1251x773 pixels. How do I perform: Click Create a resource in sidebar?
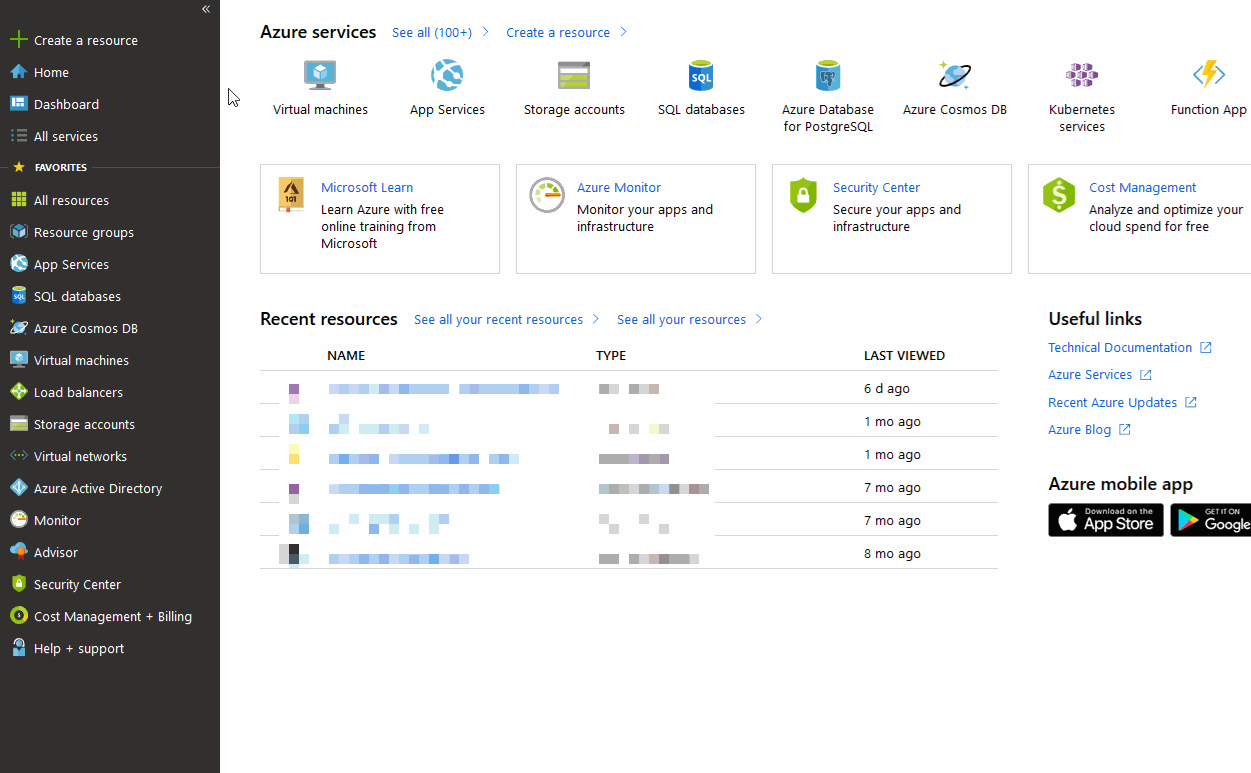(85, 40)
